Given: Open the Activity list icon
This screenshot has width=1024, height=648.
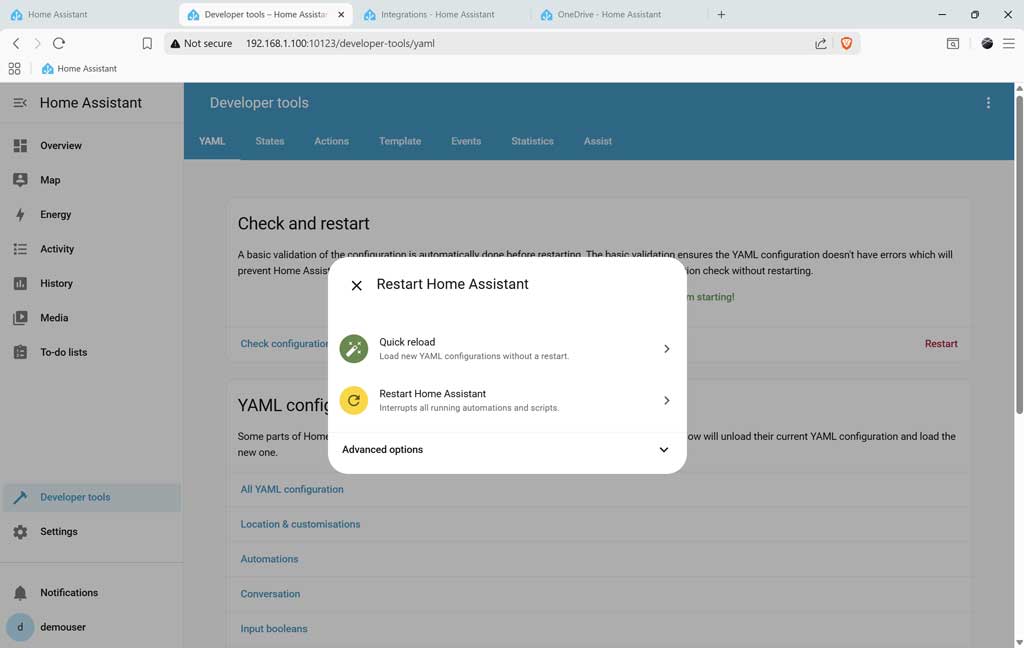Looking at the screenshot, I should 20,249.
